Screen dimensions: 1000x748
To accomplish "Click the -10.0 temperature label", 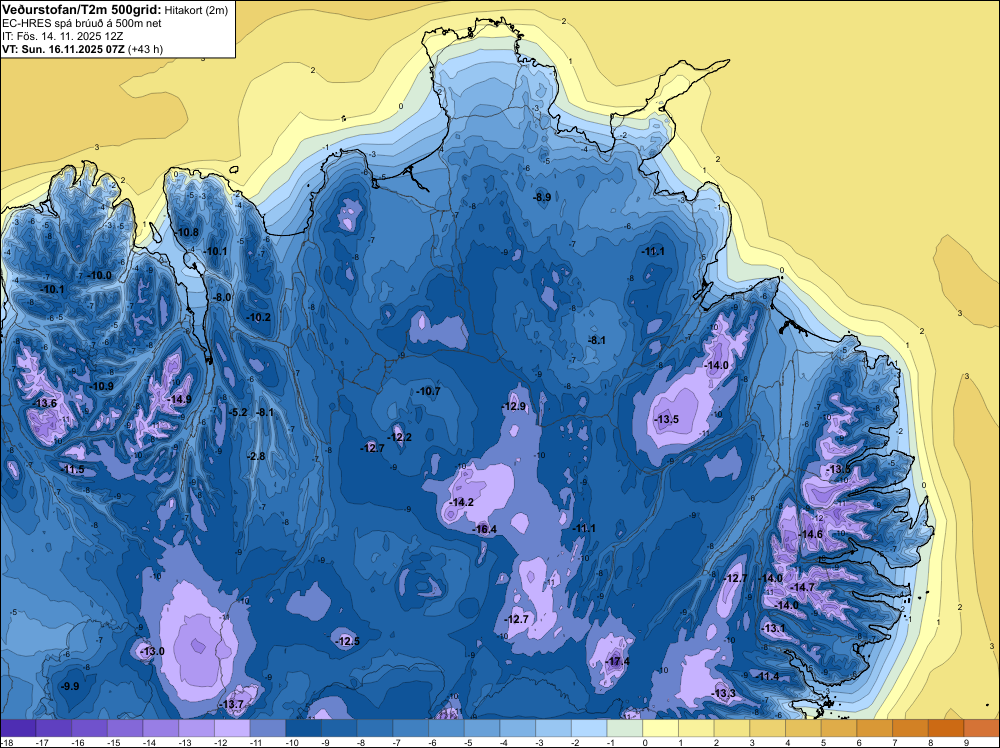I will pyautogui.click(x=99, y=275).
